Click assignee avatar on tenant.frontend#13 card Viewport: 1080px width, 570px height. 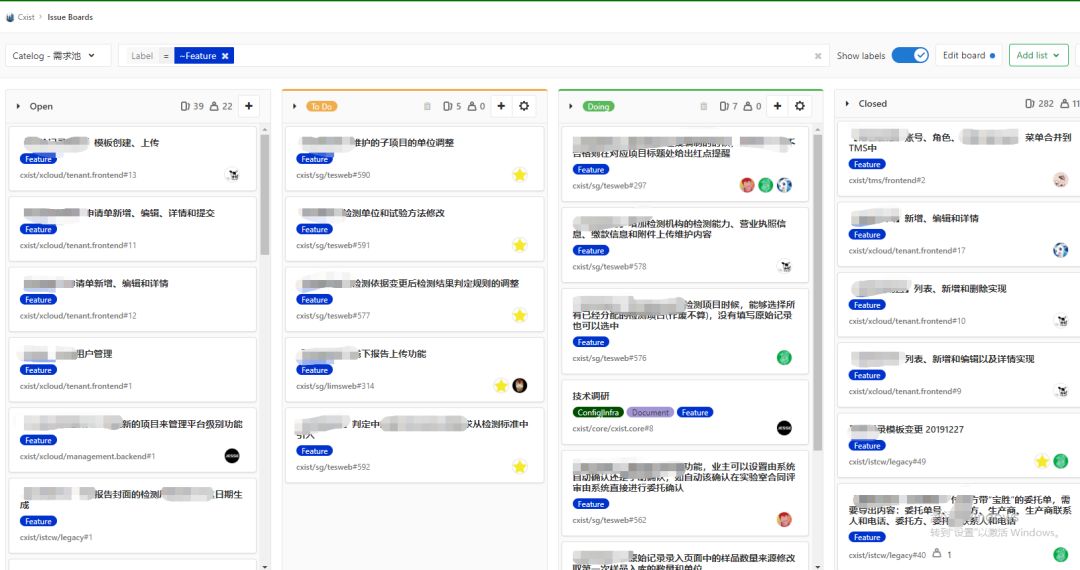pyautogui.click(x=233, y=175)
